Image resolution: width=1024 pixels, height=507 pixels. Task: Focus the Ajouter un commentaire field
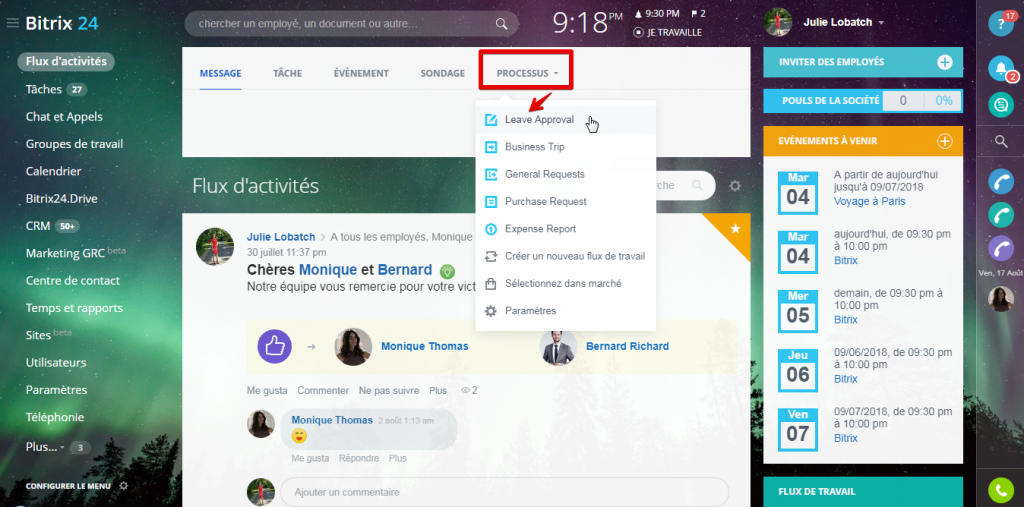point(504,492)
